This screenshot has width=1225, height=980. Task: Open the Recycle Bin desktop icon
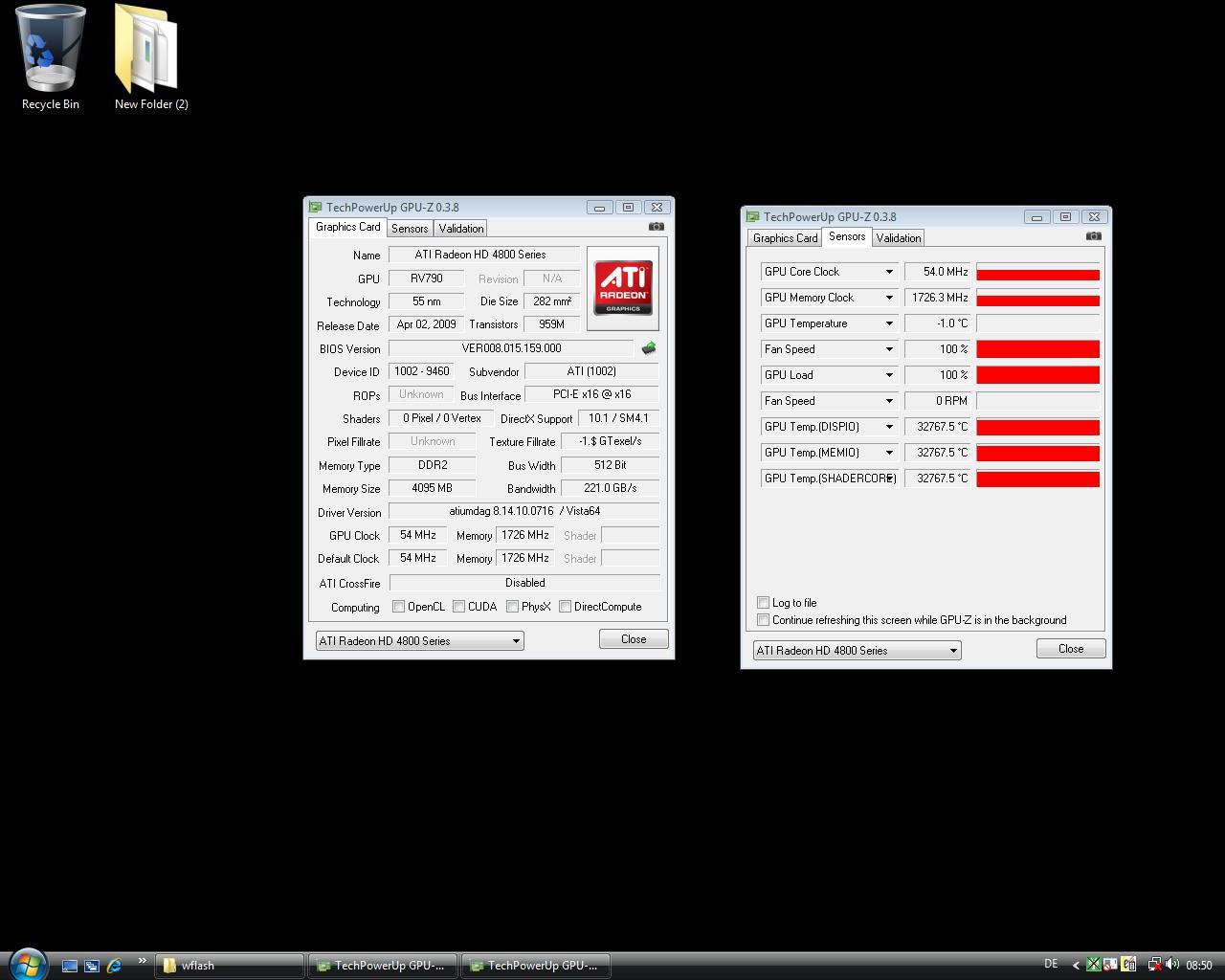pyautogui.click(x=50, y=57)
